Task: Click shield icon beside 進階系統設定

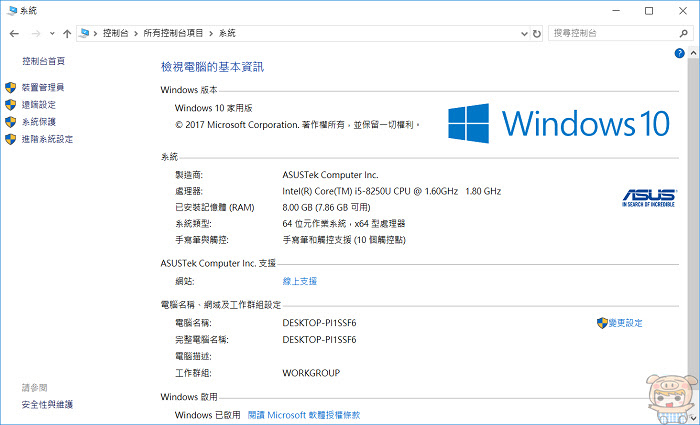Action: pos(11,139)
